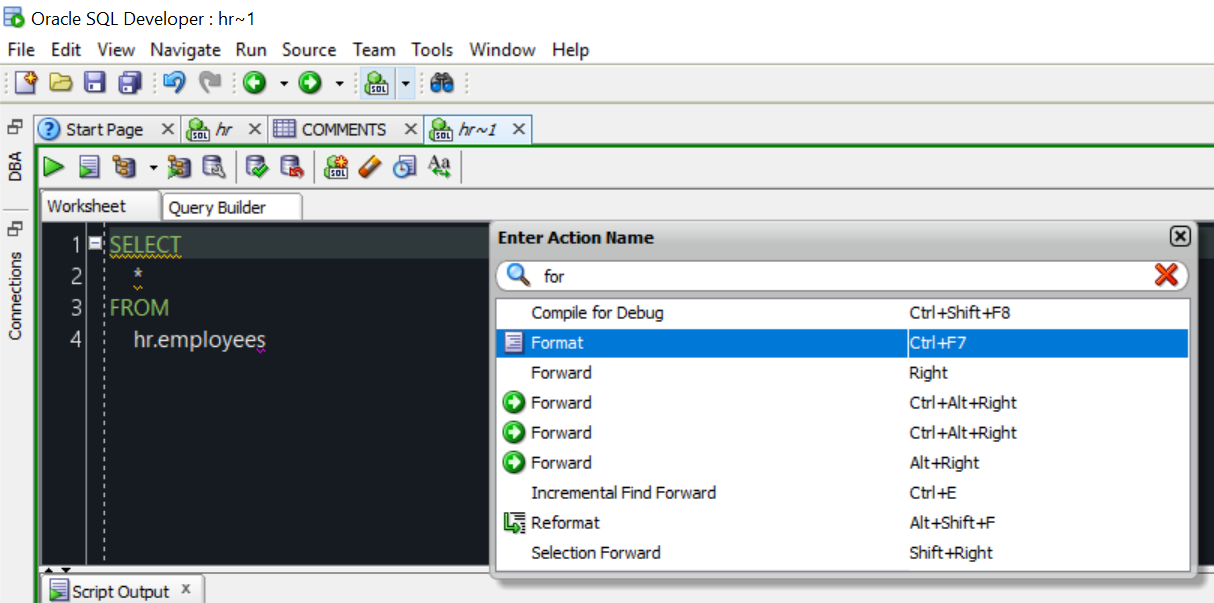Click the Clear eraser icon

click(x=370, y=166)
